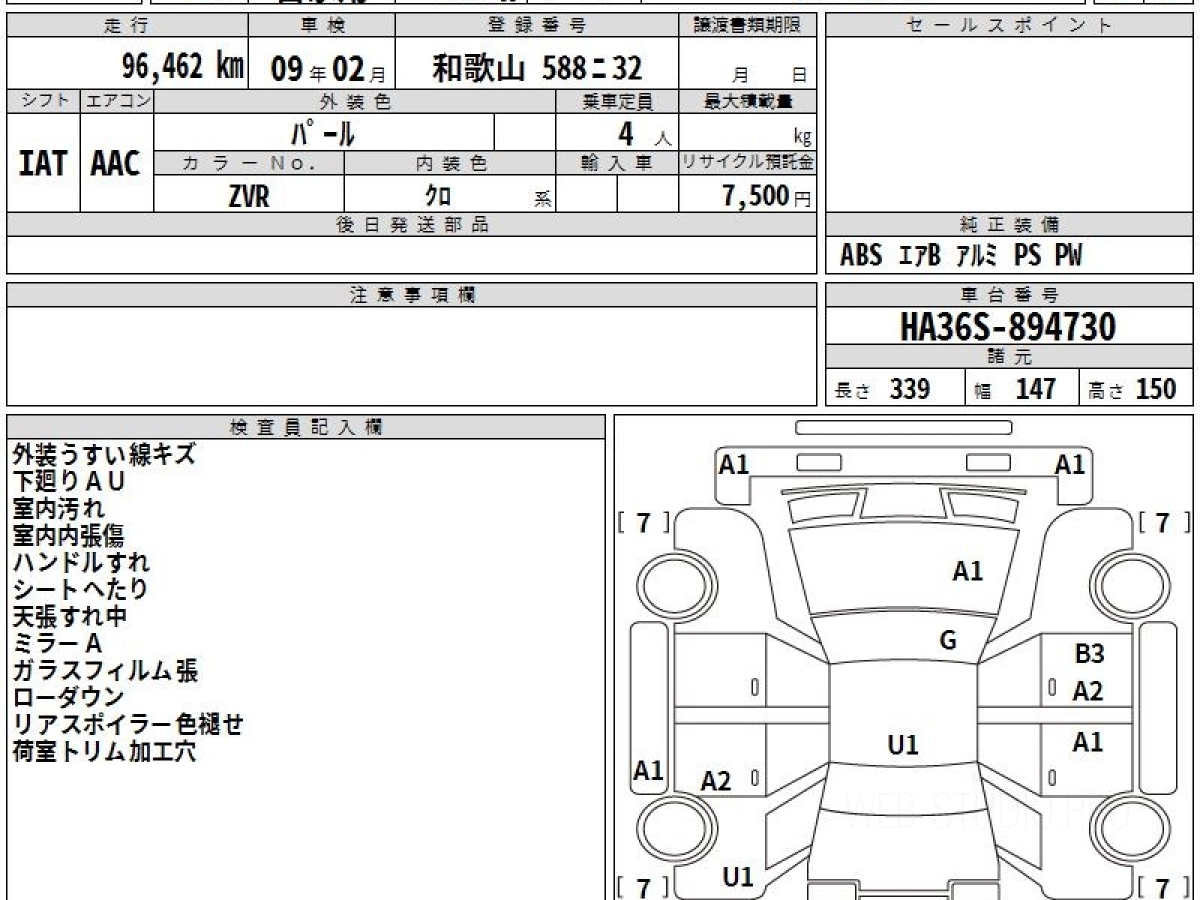Select the note リアスポイラー色褪せ
Viewport: 1200px width, 900px height.
pyautogui.click(x=128, y=724)
